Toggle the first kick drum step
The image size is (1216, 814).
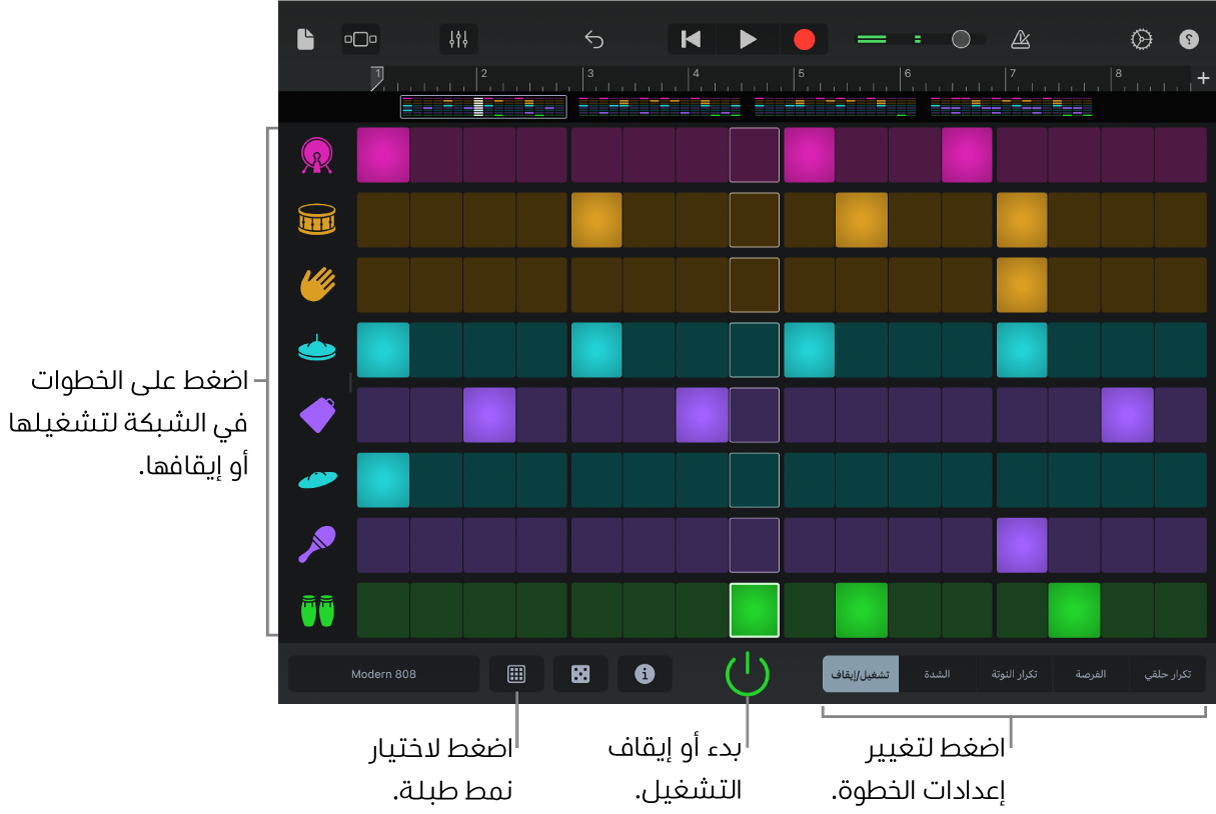[x=383, y=155]
